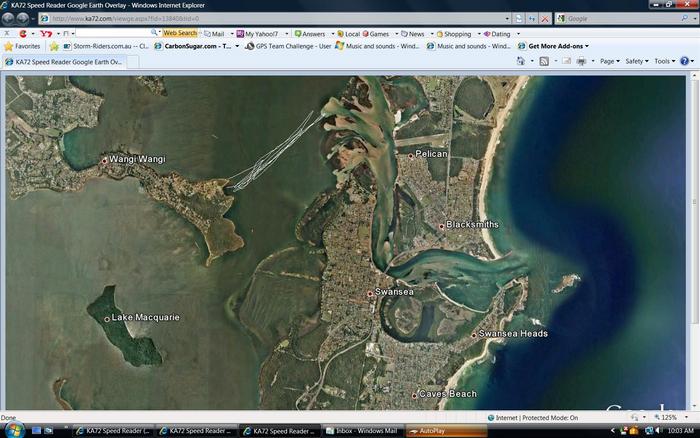The height and width of the screenshot is (438, 700).
Task: Click the Help question mark icon
Action: coord(685,61)
